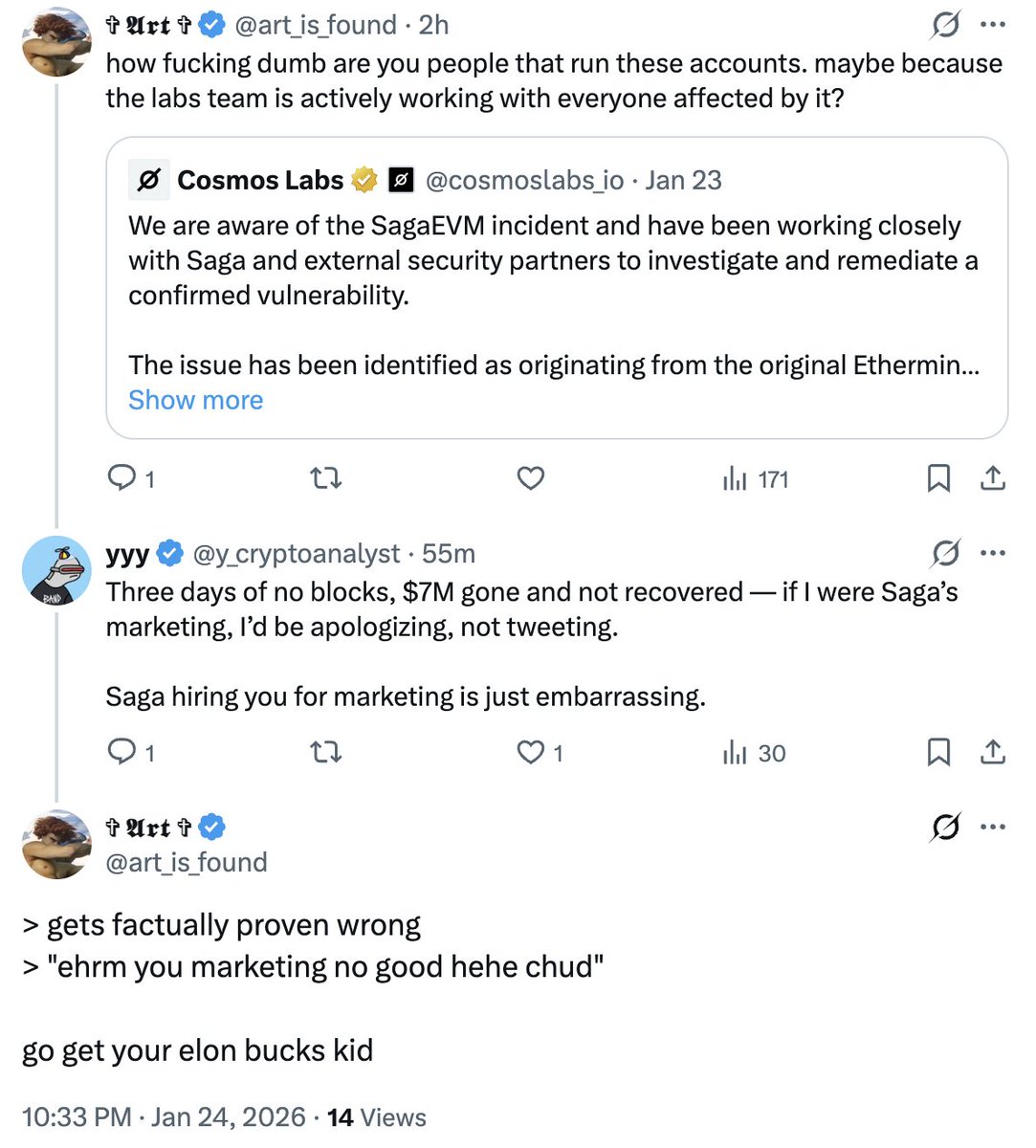Viewport: 1036px width, 1148px height.
Task: Click yyy's profile avatar
Action: click(55, 571)
